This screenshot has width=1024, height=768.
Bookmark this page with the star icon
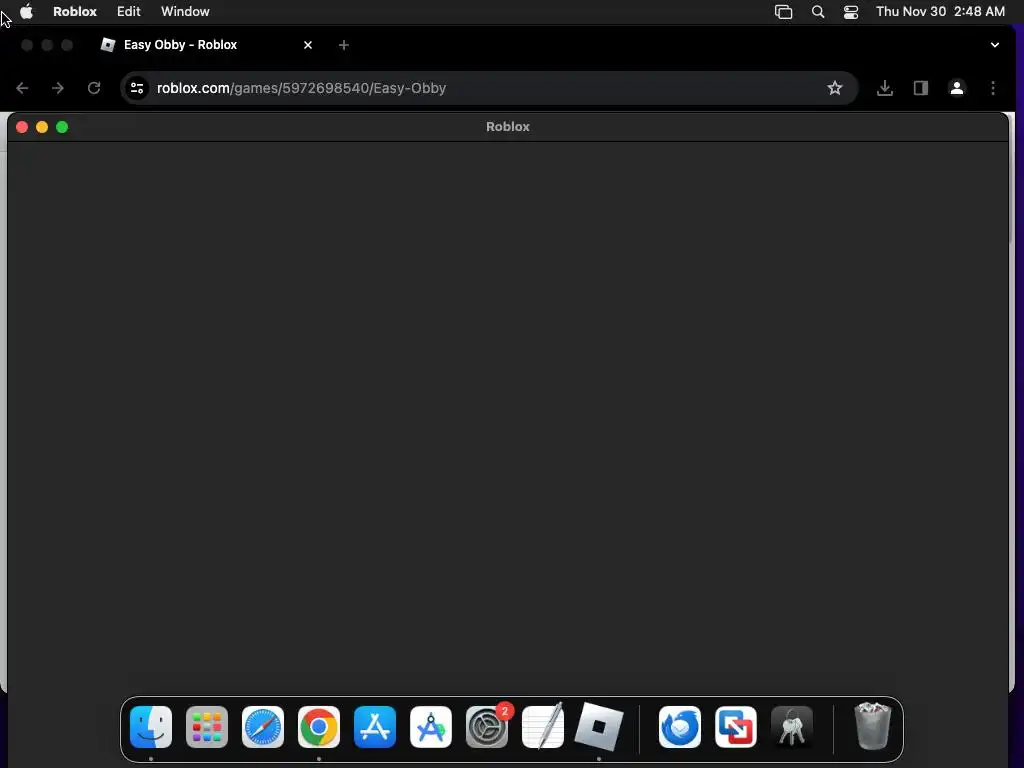point(835,88)
